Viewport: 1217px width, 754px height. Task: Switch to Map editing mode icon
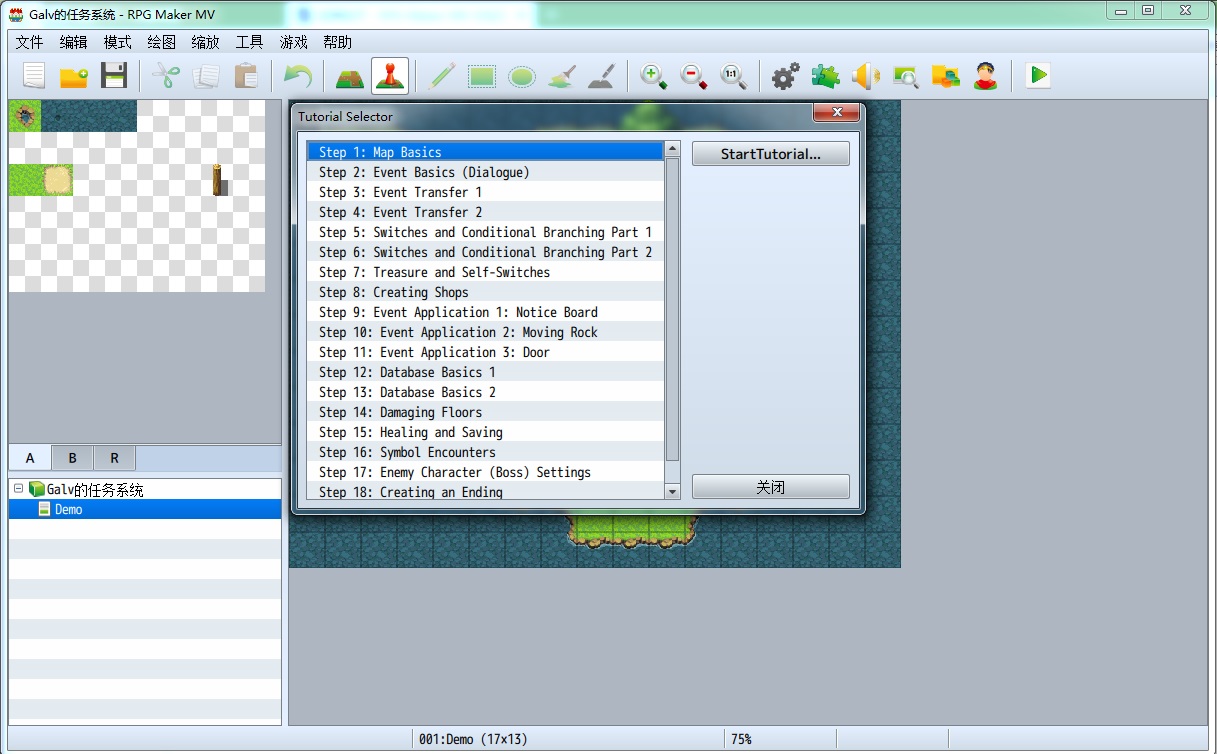[x=349, y=76]
